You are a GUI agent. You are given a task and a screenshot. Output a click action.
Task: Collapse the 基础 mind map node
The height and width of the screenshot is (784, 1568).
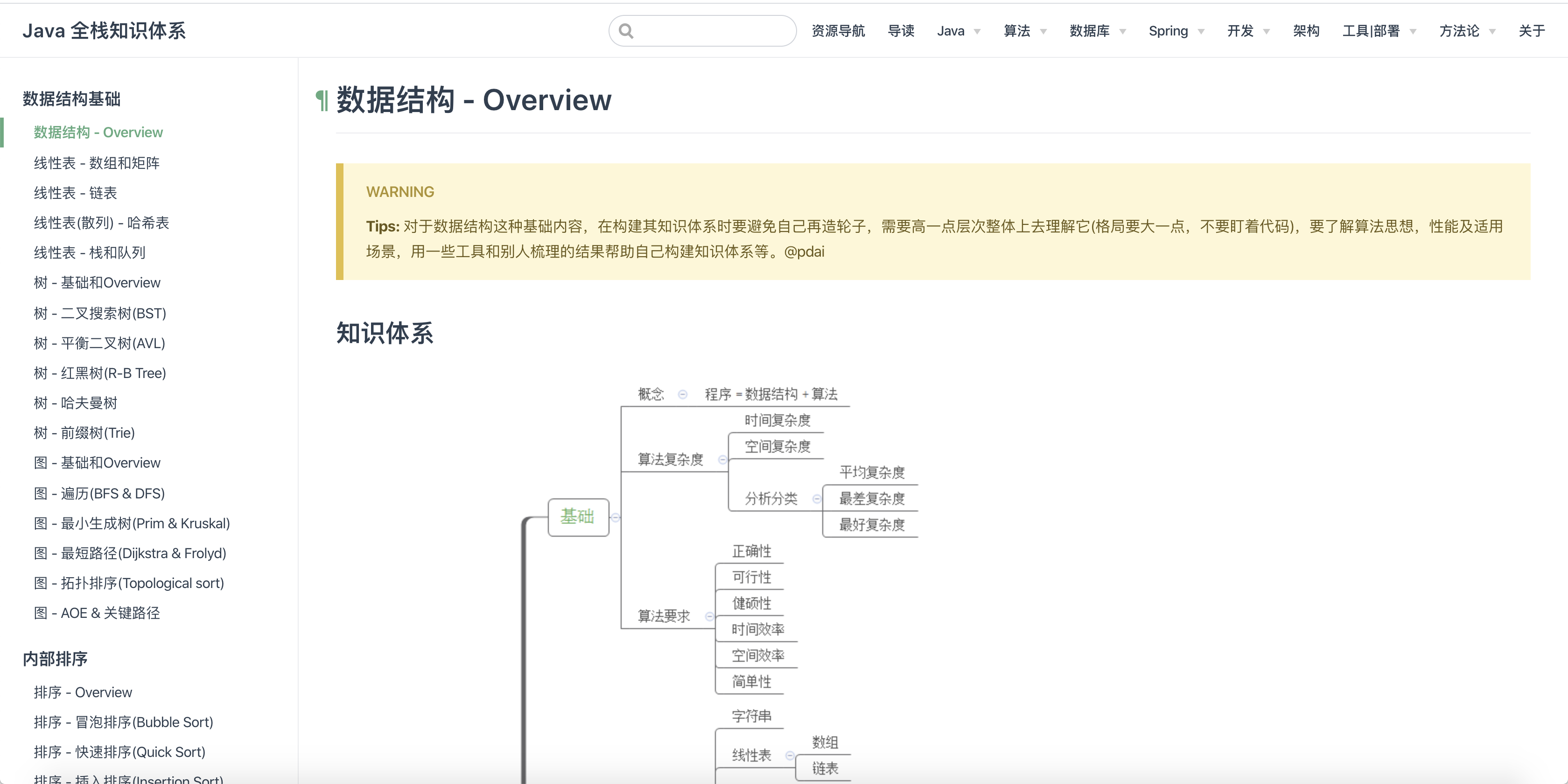616,518
